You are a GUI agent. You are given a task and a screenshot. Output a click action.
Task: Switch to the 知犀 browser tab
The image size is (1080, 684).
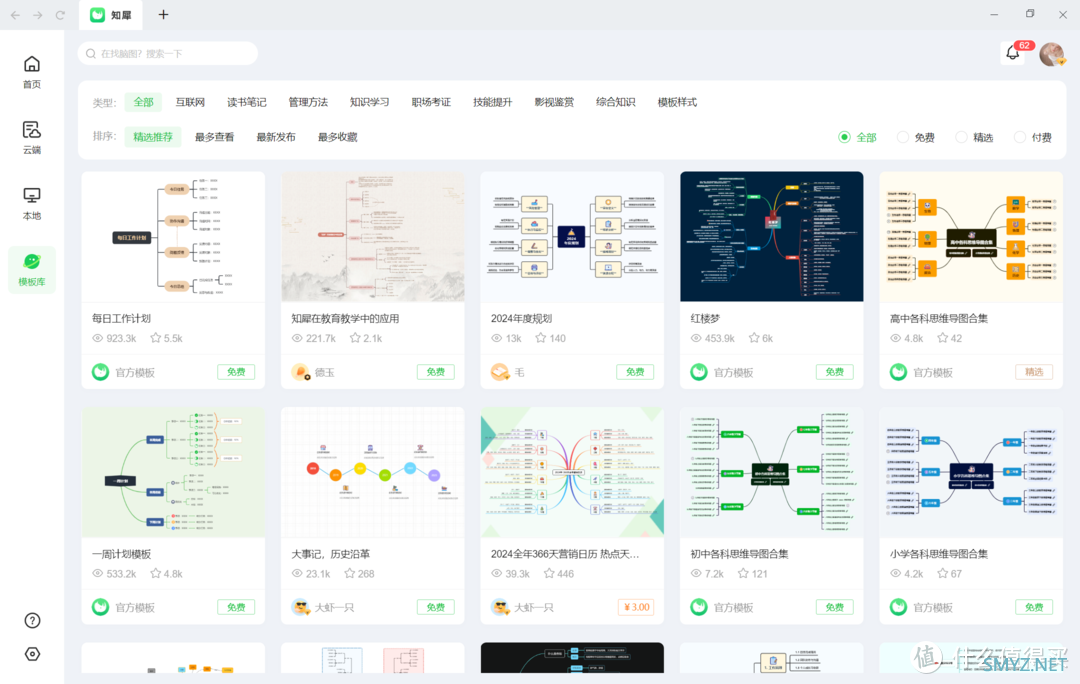pyautogui.click(x=111, y=15)
